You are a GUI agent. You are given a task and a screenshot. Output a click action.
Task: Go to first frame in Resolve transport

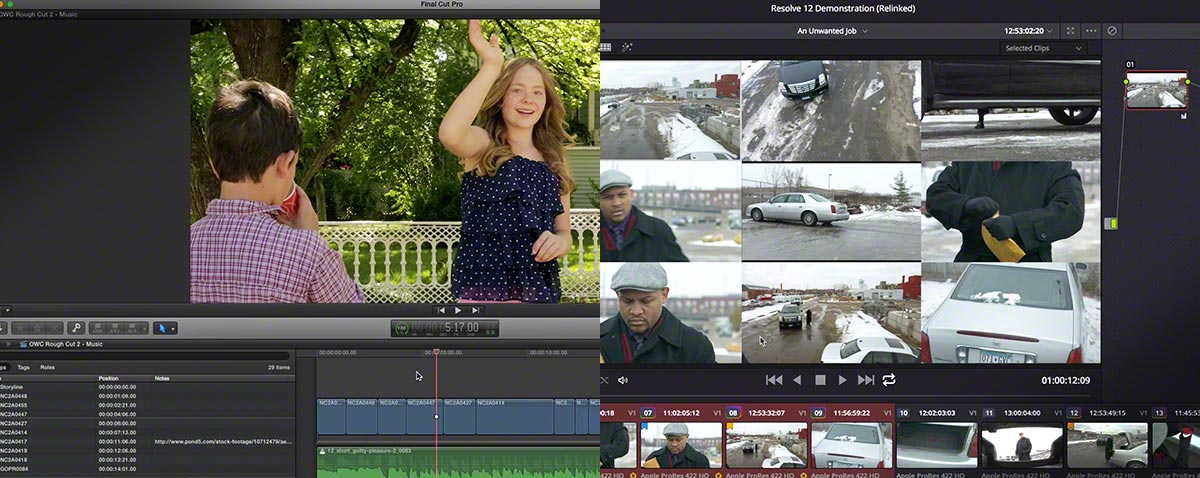773,380
